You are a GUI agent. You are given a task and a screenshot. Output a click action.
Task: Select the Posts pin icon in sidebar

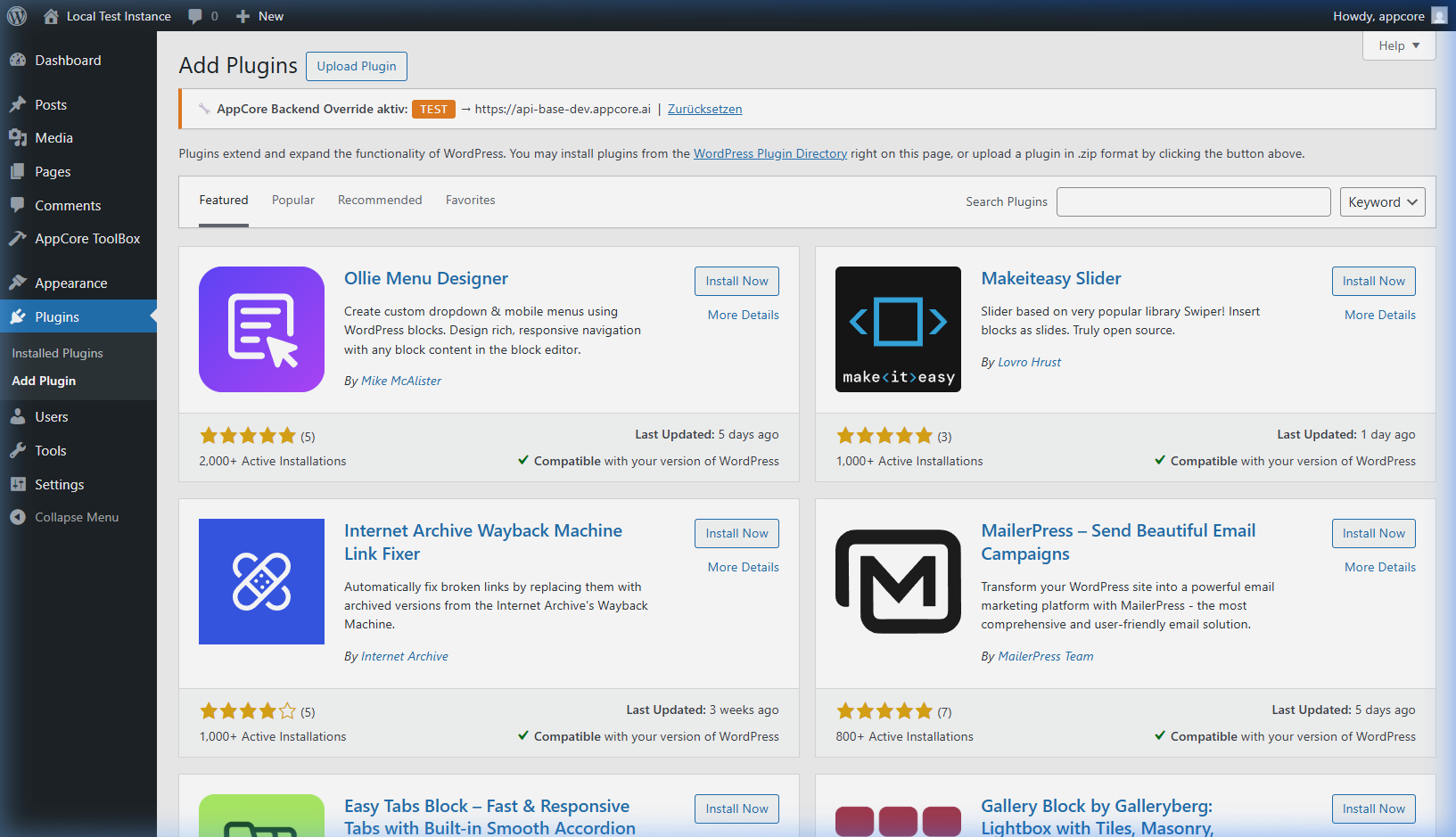pos(19,103)
